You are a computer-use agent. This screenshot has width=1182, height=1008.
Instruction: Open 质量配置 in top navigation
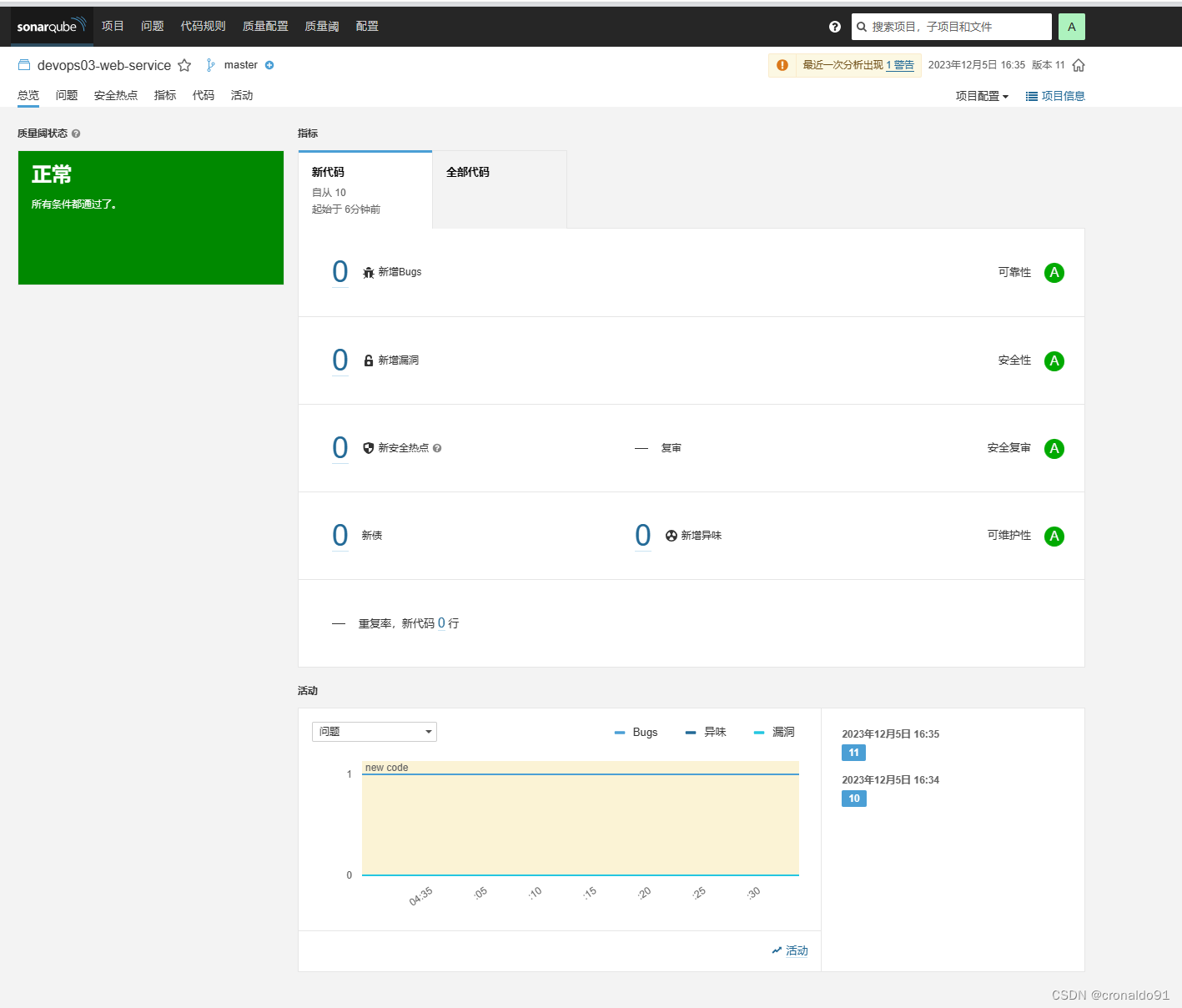click(x=265, y=26)
